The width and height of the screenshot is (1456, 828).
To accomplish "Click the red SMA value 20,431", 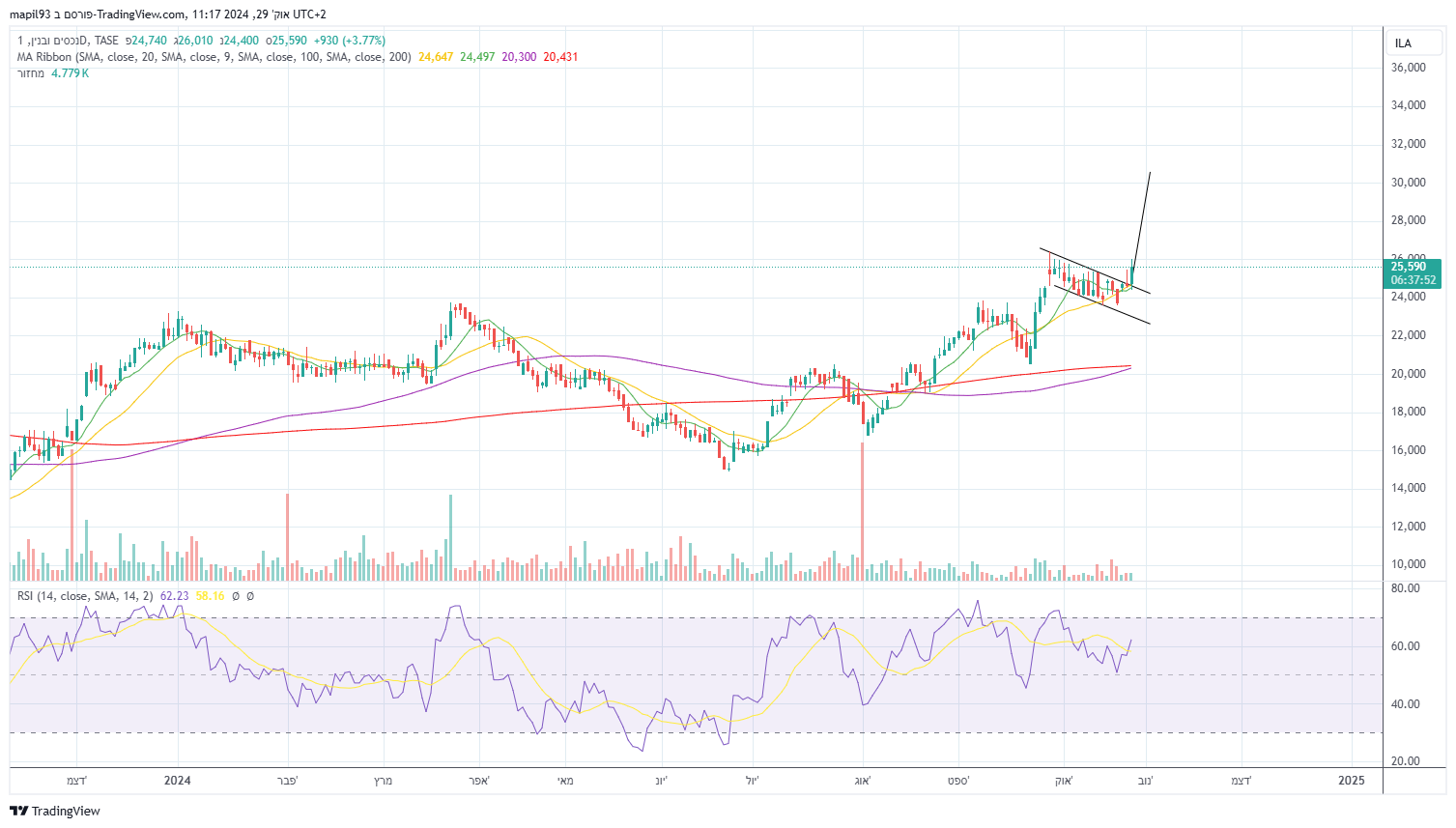I will [x=560, y=57].
